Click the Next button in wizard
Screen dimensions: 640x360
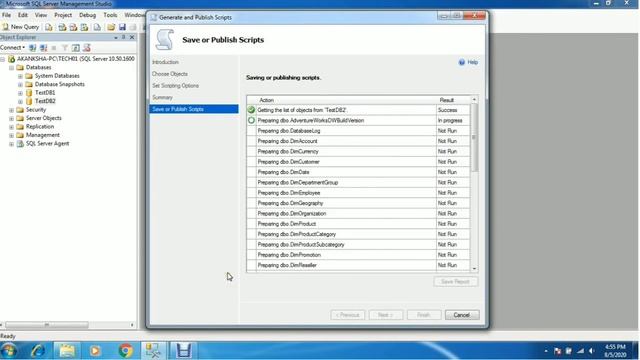point(386,315)
